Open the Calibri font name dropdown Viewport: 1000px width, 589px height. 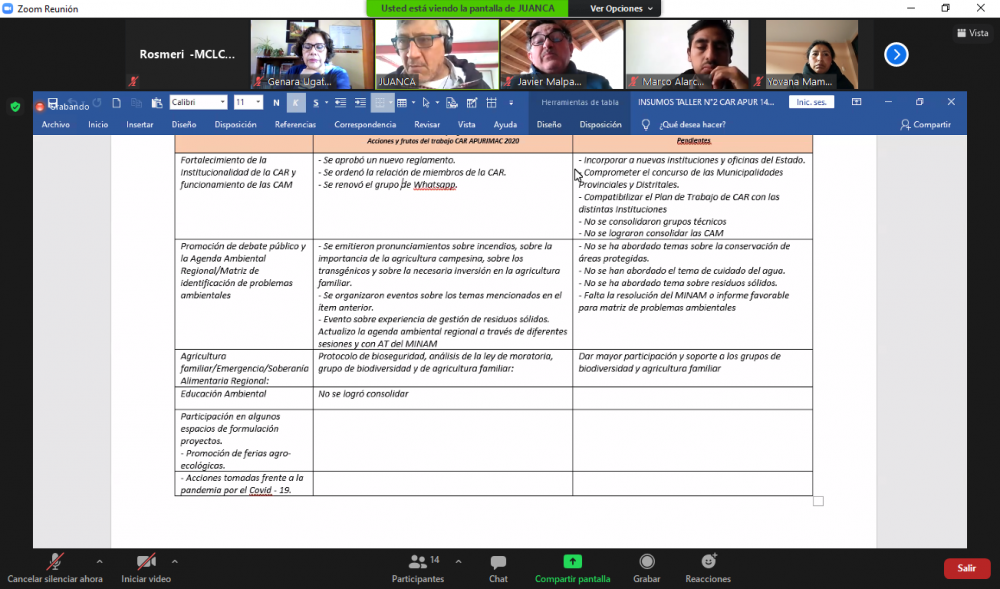pyautogui.click(x=223, y=102)
